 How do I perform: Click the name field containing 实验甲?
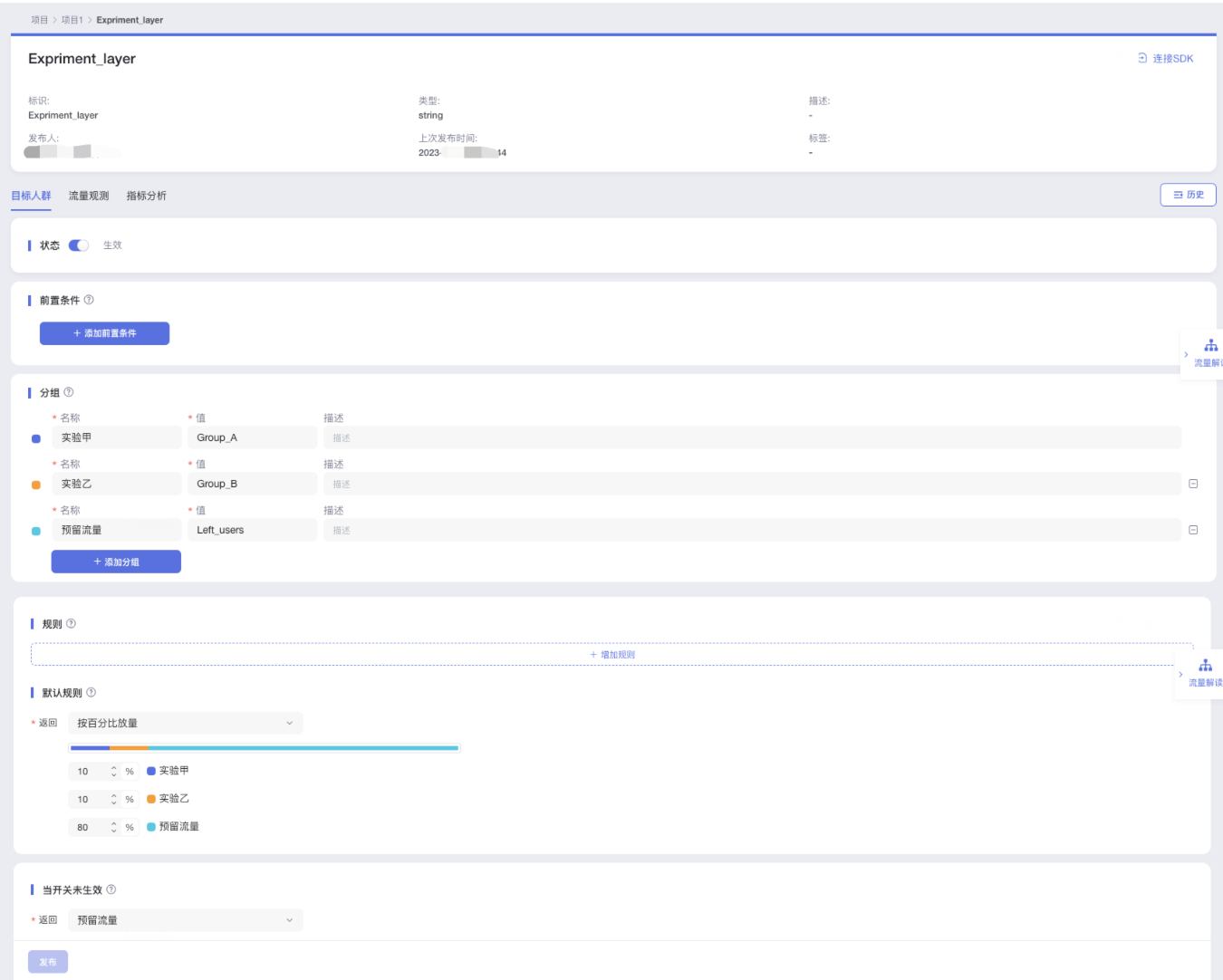point(116,437)
